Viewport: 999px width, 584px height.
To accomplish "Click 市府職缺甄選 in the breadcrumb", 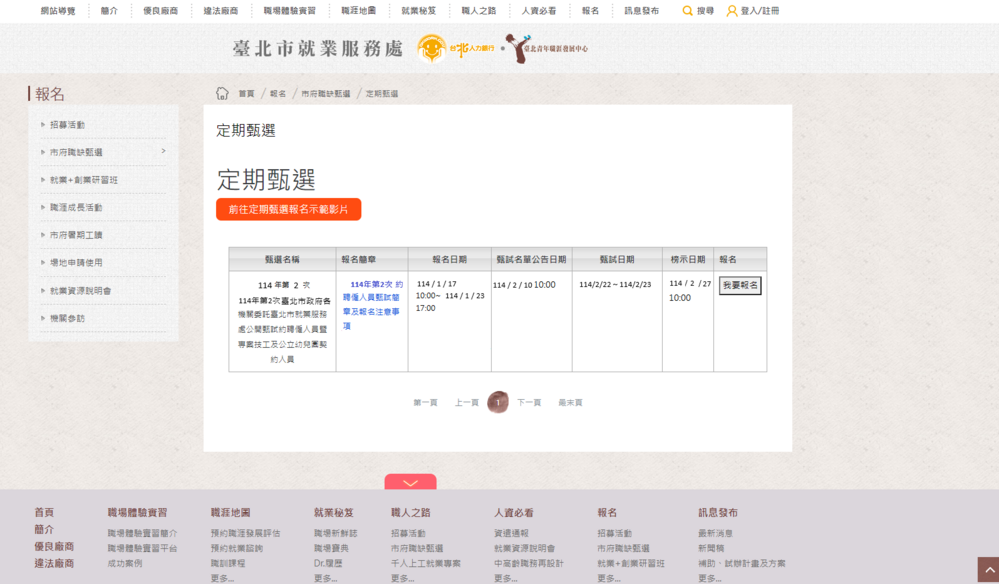I will tap(326, 94).
